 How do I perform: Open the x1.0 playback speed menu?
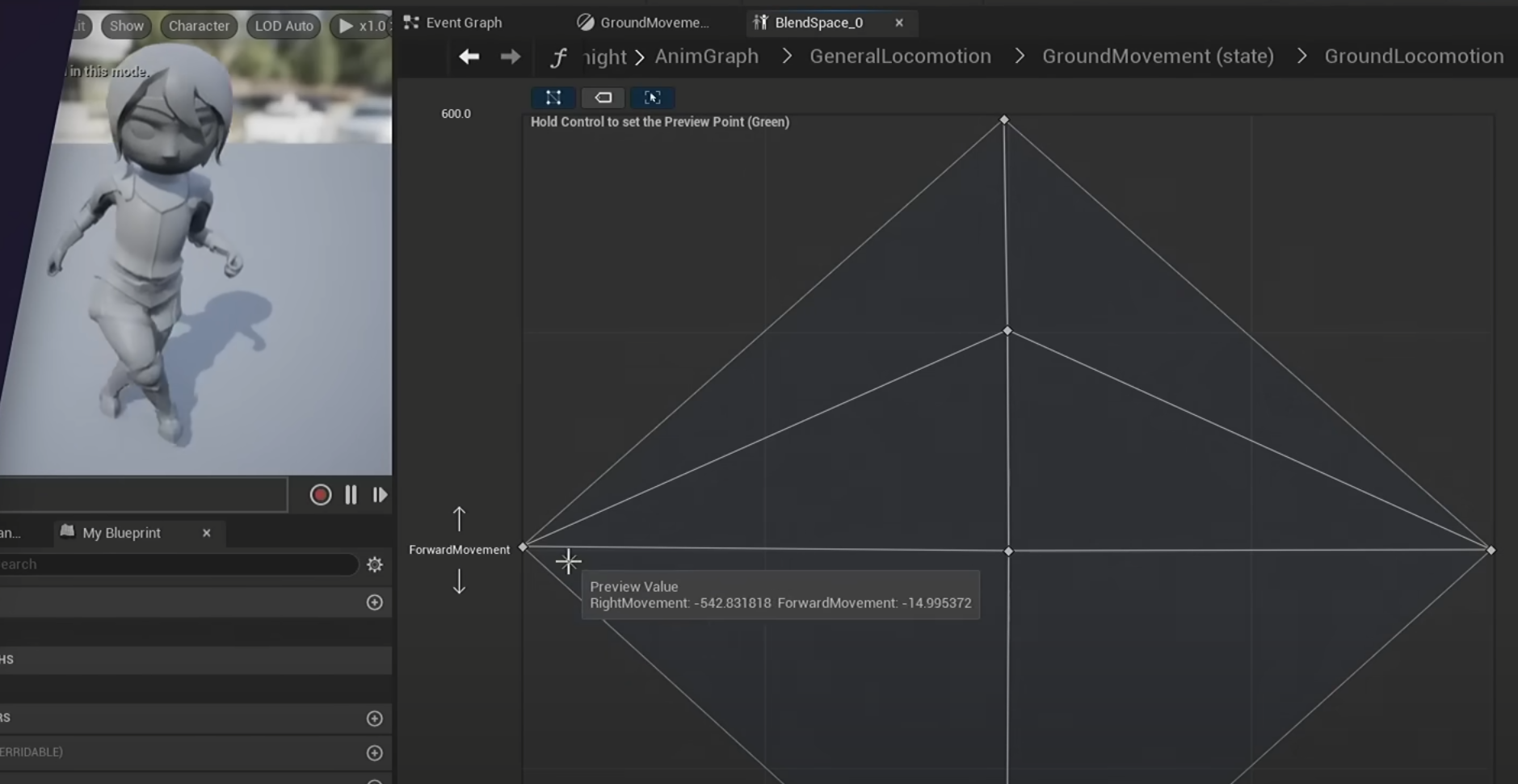pyautogui.click(x=361, y=26)
